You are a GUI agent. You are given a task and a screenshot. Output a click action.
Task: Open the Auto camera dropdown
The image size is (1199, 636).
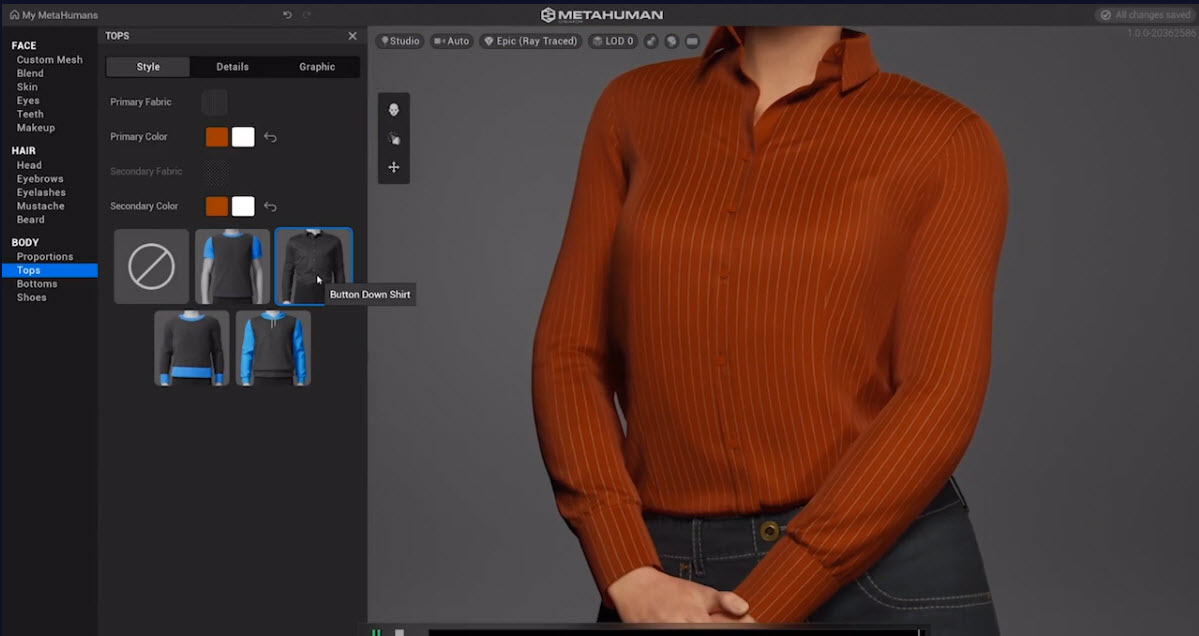point(451,41)
